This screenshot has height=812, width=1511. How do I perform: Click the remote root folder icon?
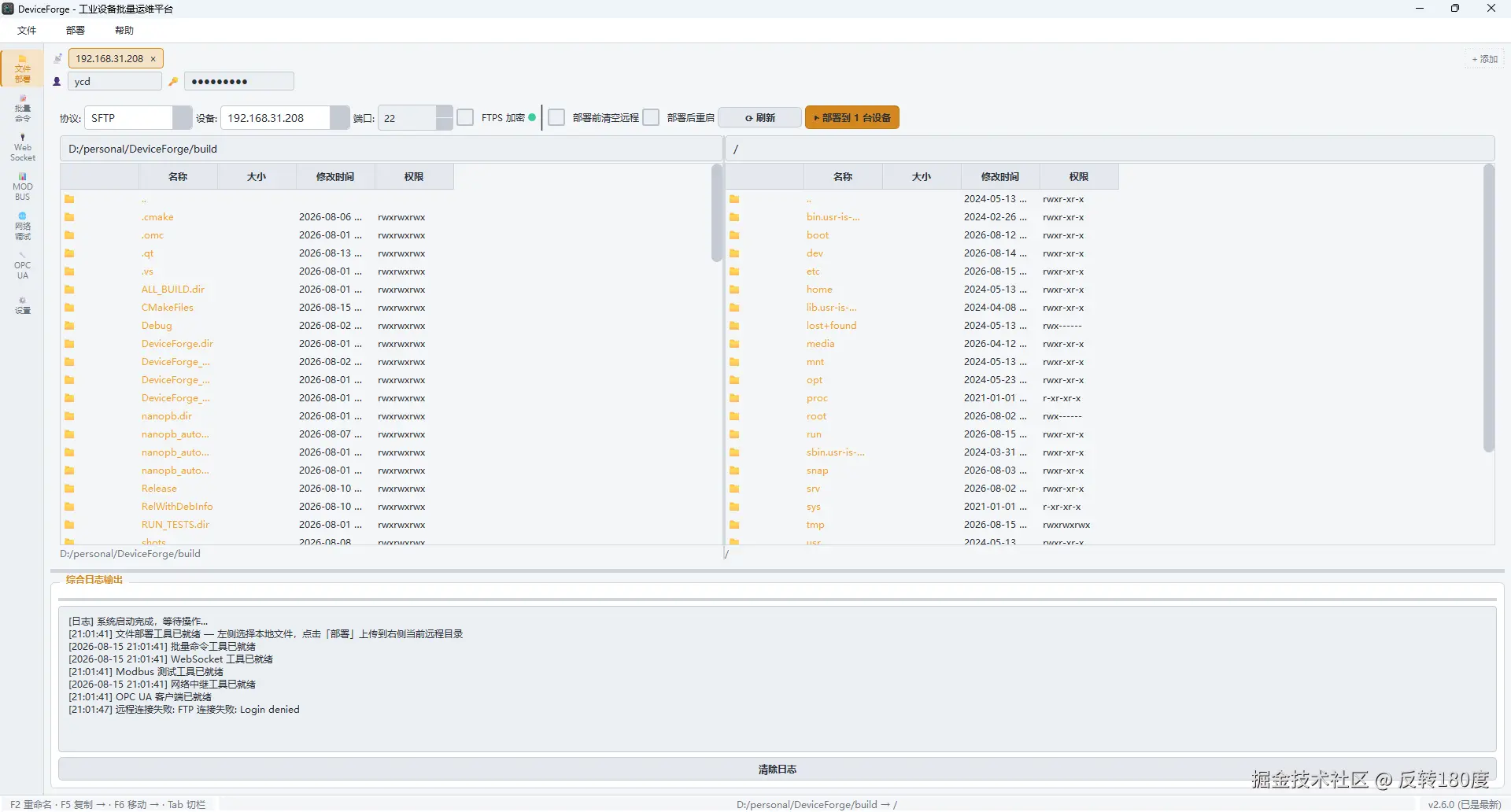pyautogui.click(x=734, y=416)
